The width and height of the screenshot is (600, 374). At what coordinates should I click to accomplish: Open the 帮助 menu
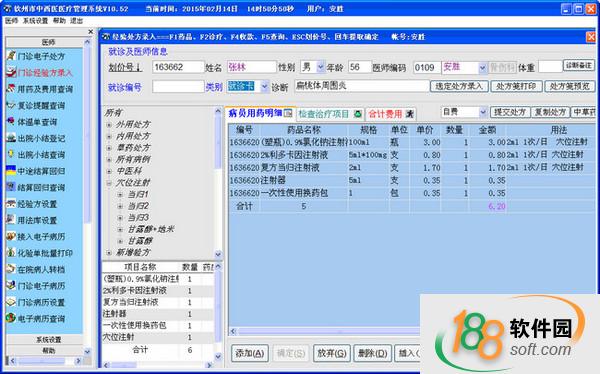click(59, 21)
